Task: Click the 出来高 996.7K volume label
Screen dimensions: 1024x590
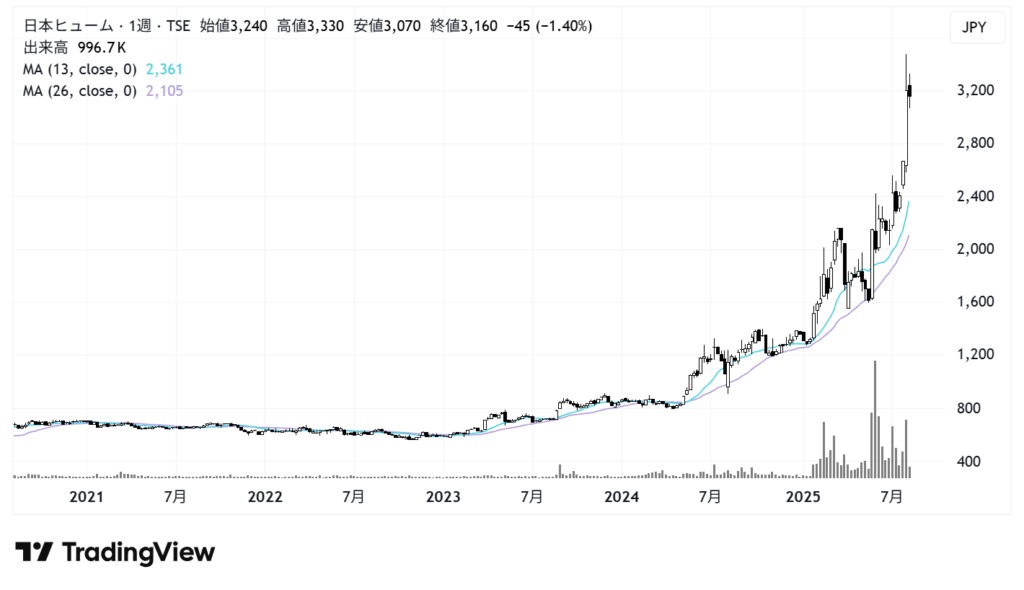Action: tap(74, 48)
